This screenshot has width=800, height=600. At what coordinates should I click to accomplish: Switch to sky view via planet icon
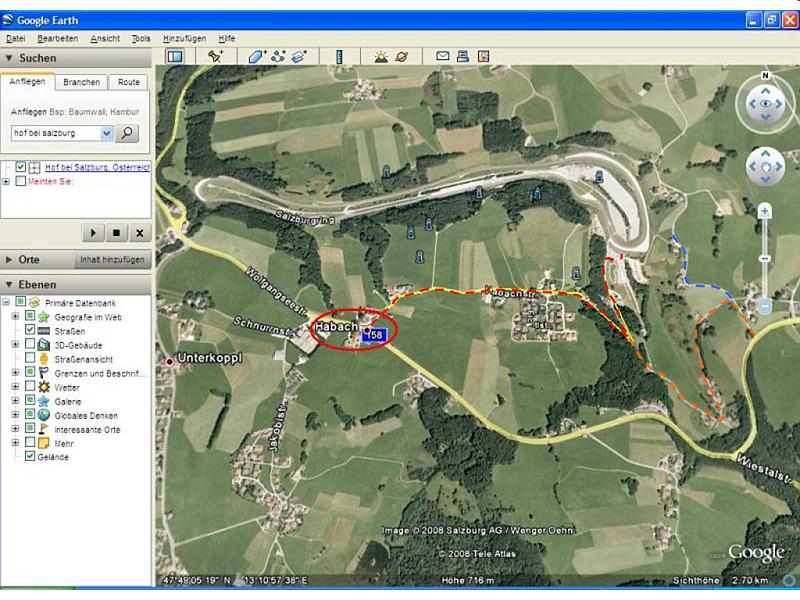pyautogui.click(x=402, y=57)
